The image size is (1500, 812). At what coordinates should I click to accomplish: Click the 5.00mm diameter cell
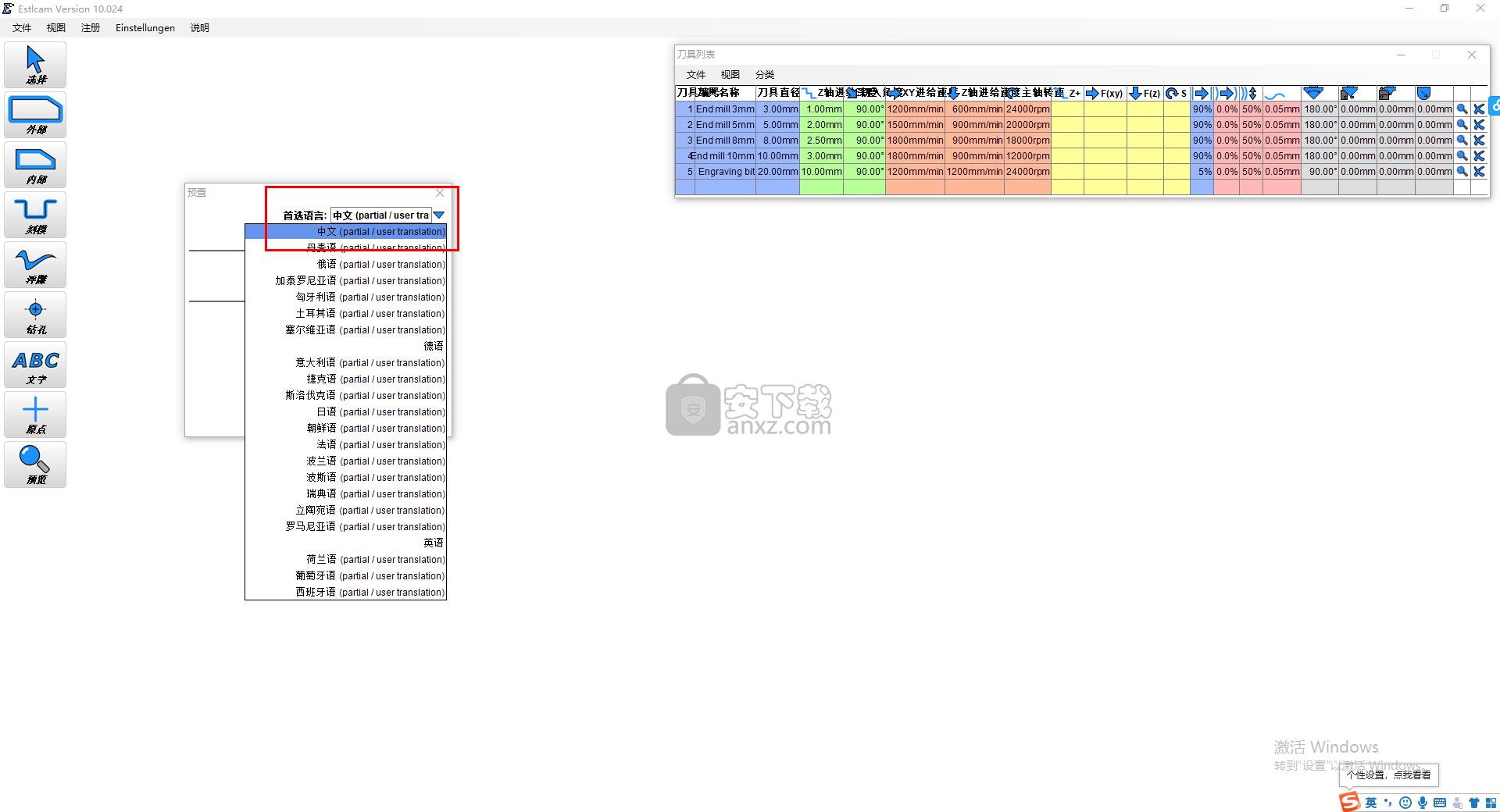[x=778, y=125]
